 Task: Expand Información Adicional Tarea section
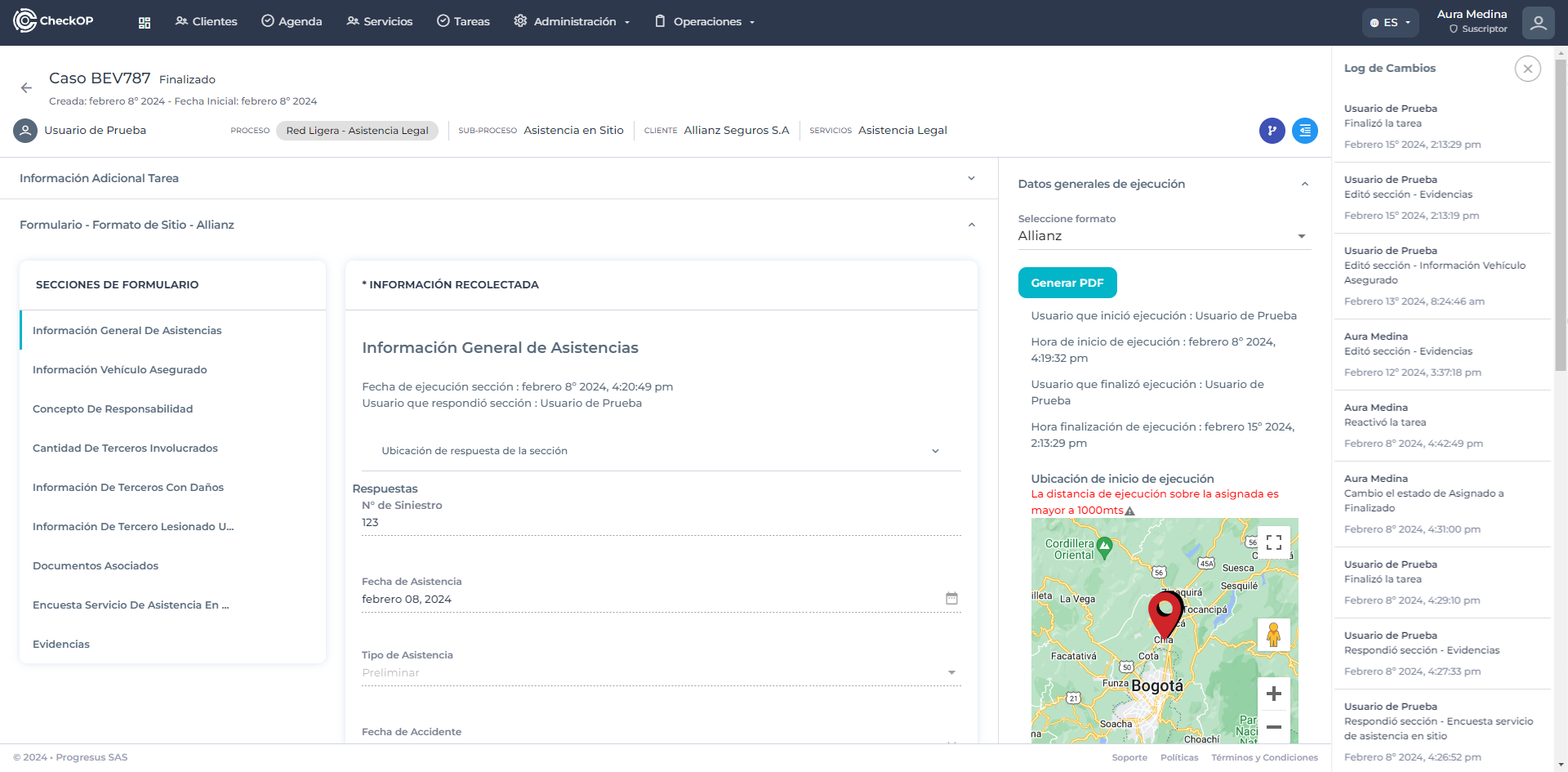pos(499,178)
